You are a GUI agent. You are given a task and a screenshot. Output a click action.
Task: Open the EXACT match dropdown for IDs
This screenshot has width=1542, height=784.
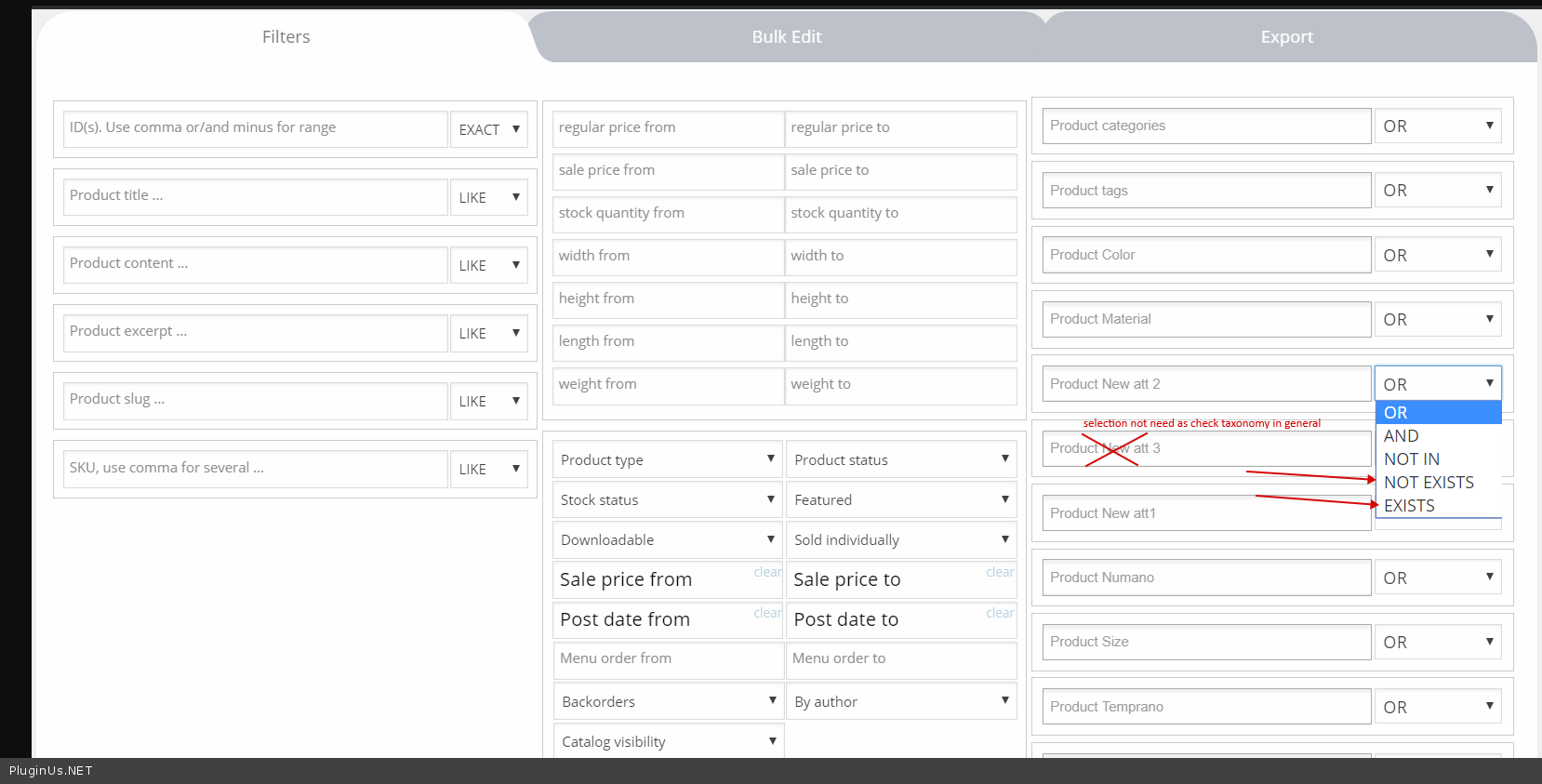489,129
